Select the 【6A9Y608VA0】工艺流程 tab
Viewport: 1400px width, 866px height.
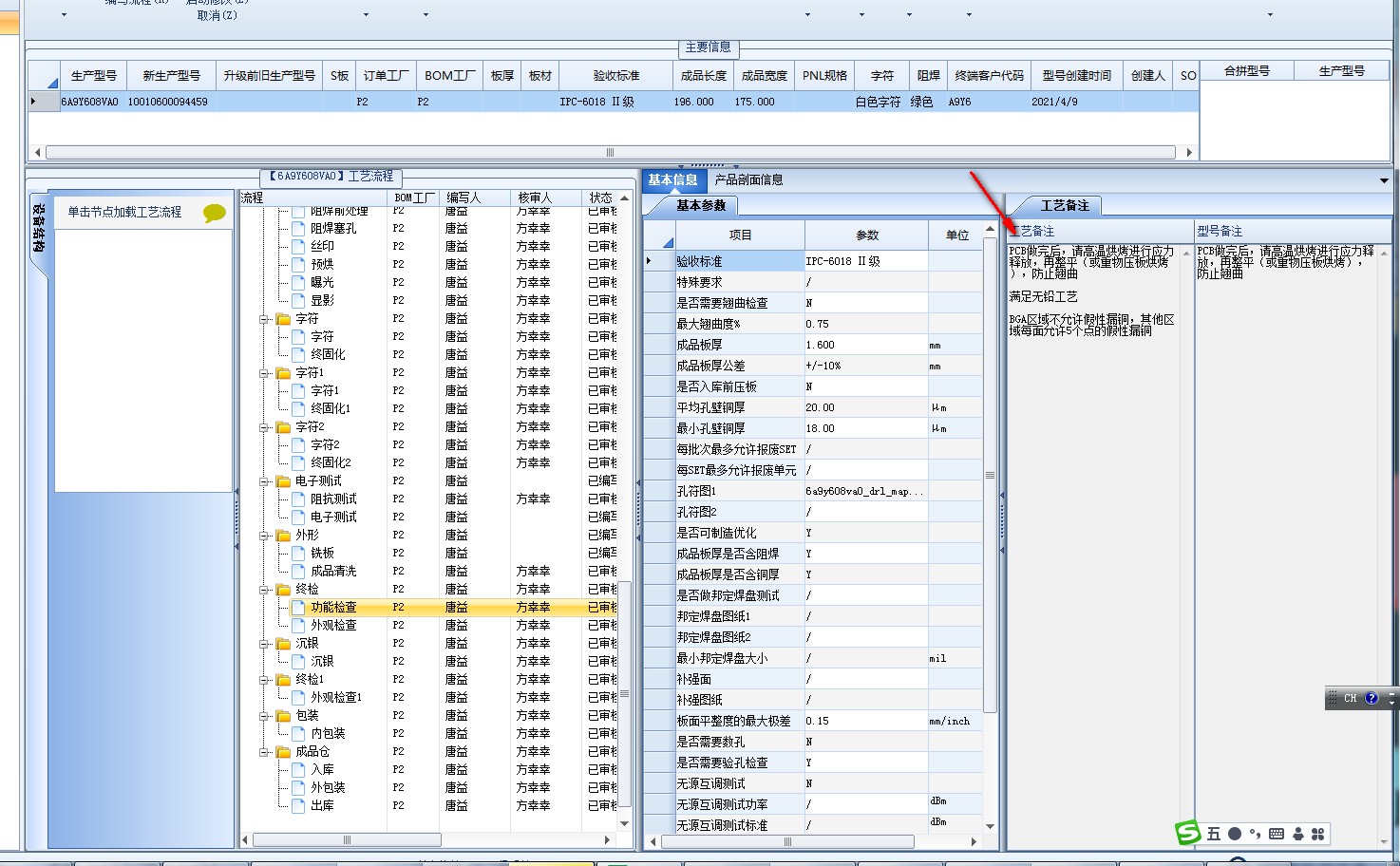pos(331,177)
